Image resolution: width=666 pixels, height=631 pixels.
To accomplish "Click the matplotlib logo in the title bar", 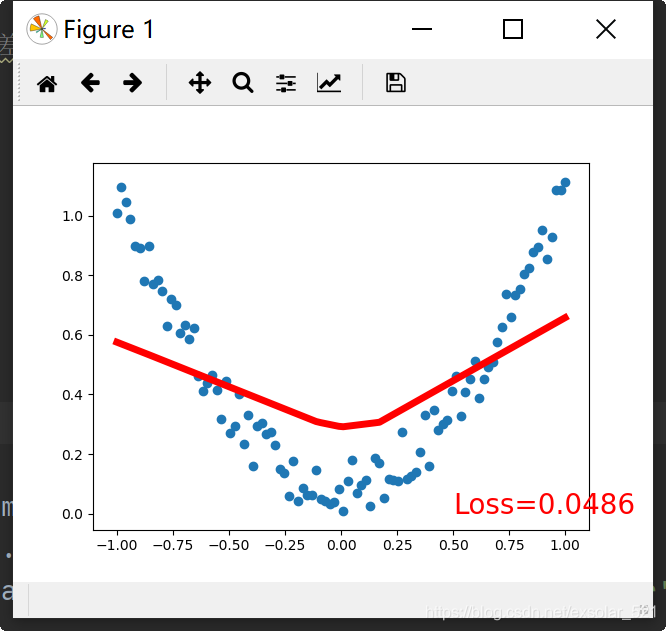I will pos(41,29).
